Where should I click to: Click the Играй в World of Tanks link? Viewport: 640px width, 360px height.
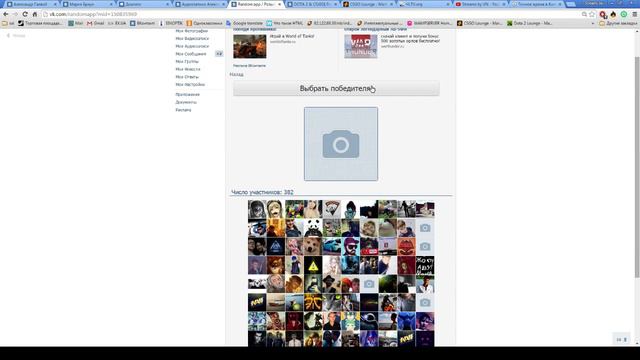click(292, 36)
